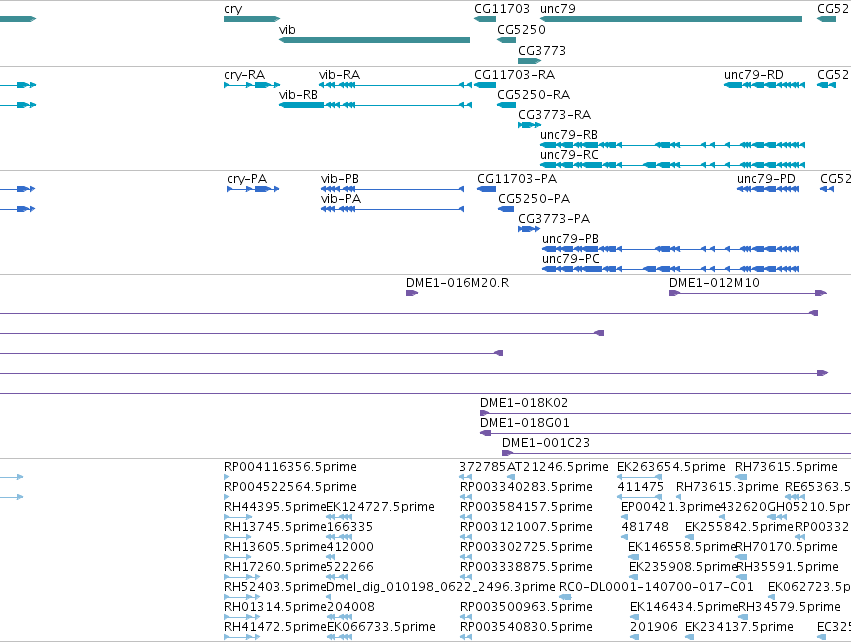Select the DME1-018K02 clone label
The image size is (851, 642).
(524, 403)
